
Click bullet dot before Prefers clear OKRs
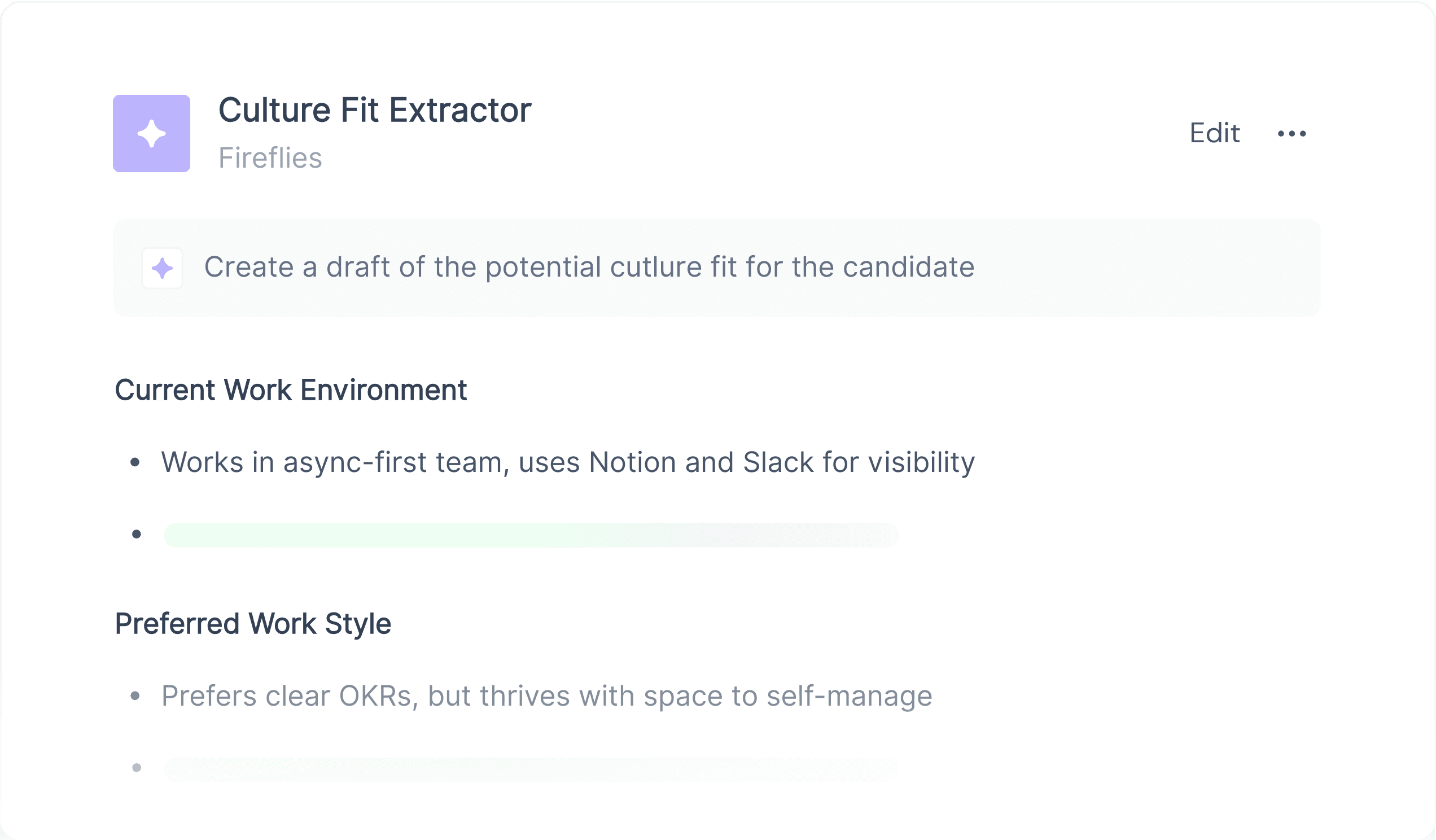[x=135, y=696]
